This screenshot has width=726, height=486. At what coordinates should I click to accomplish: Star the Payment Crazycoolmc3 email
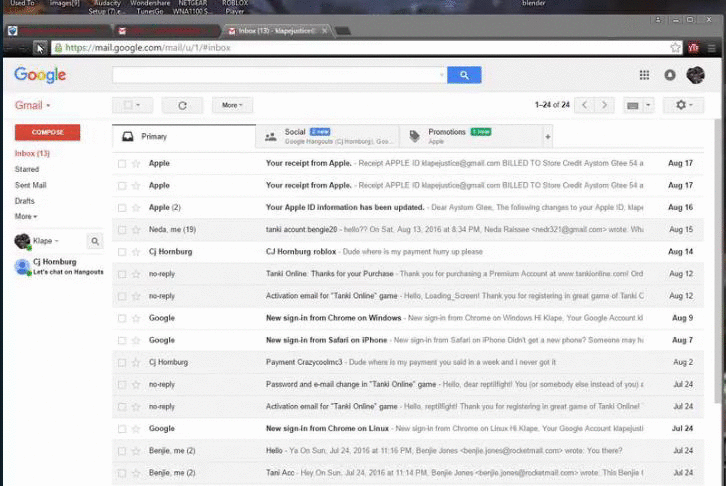[x=136, y=362]
